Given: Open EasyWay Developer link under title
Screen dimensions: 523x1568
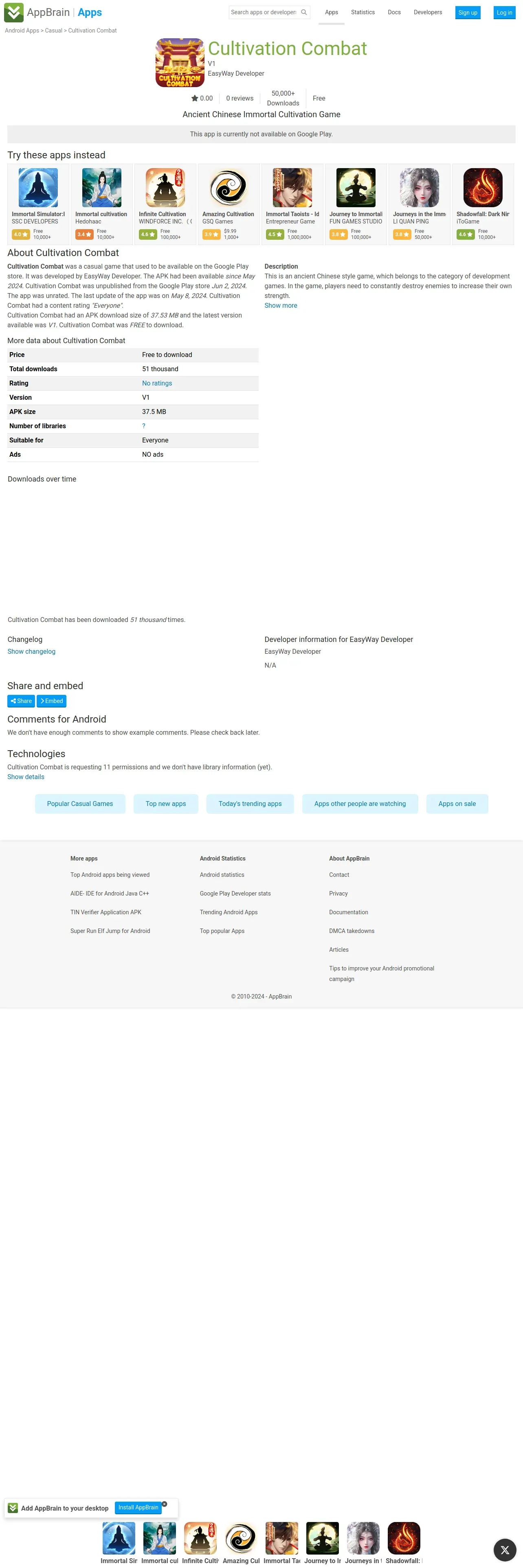Looking at the screenshot, I should coord(236,74).
